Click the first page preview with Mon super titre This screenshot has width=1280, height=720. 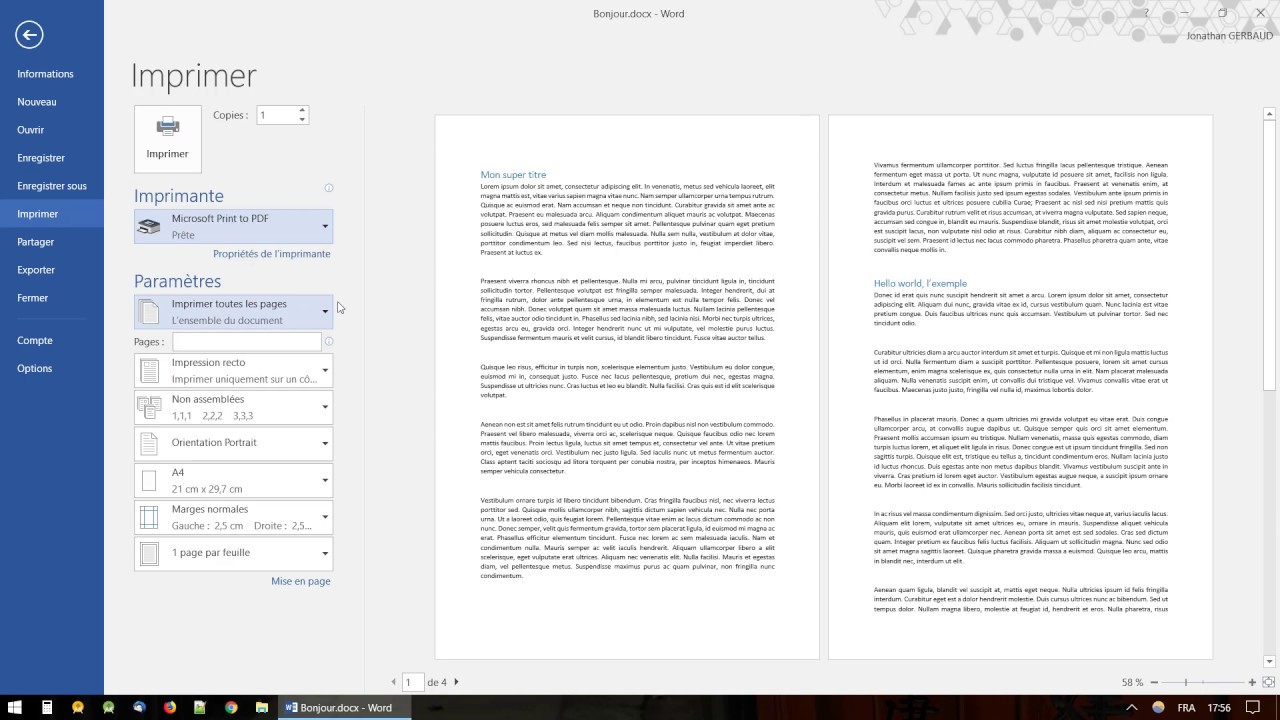tap(627, 387)
